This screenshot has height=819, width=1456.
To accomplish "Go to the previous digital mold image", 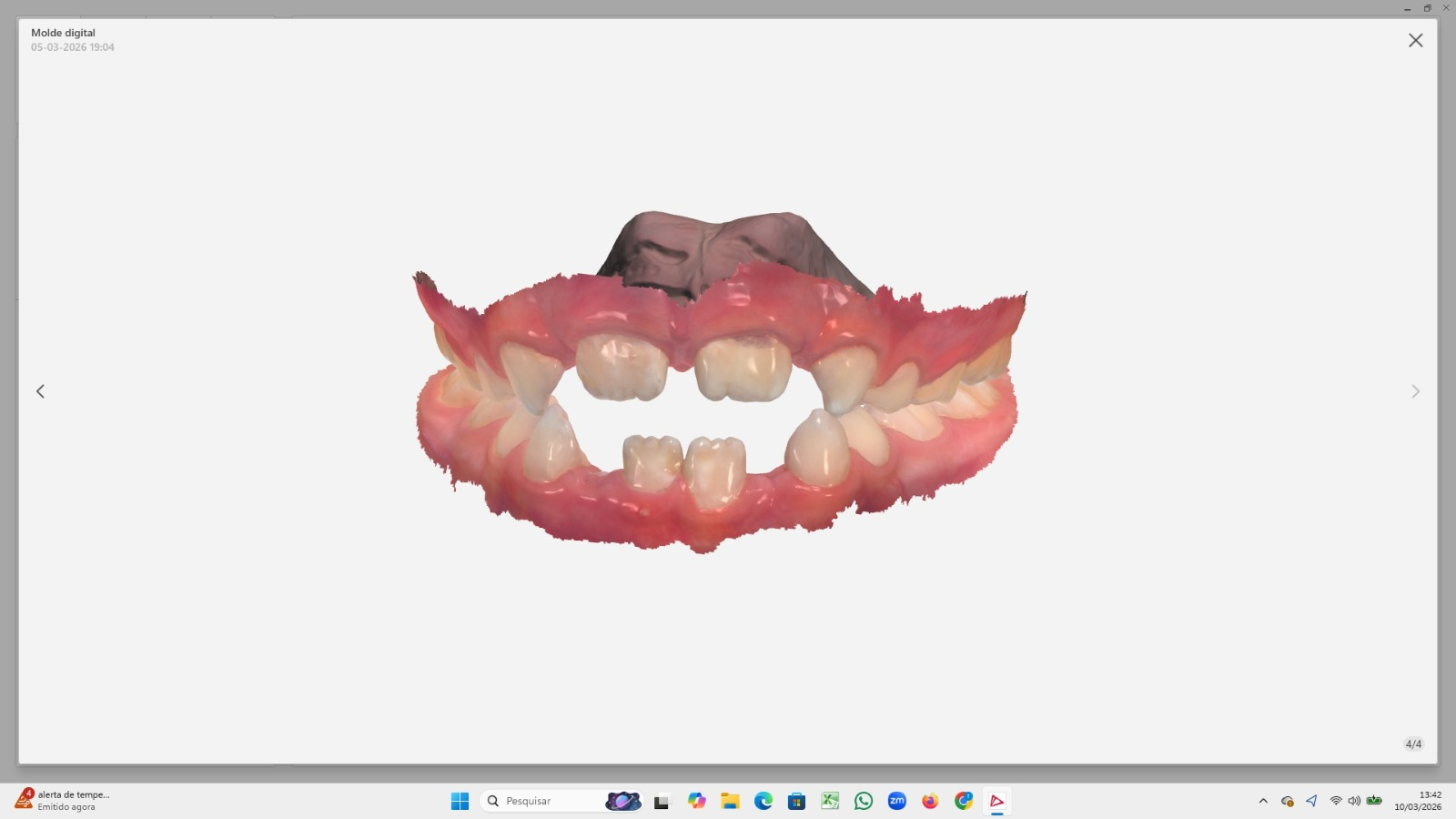I will pyautogui.click(x=40, y=391).
